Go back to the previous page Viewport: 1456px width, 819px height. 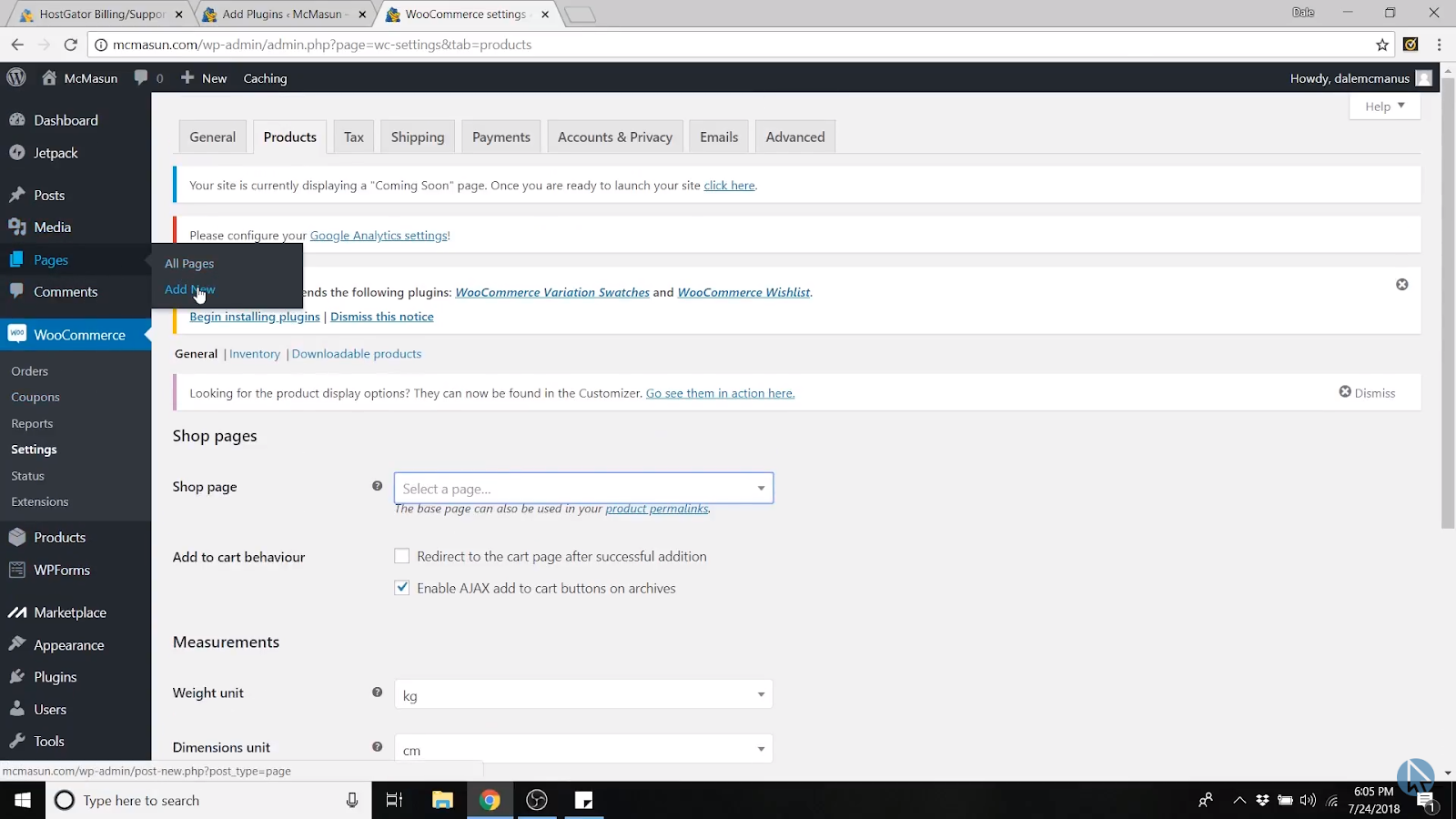17,45
